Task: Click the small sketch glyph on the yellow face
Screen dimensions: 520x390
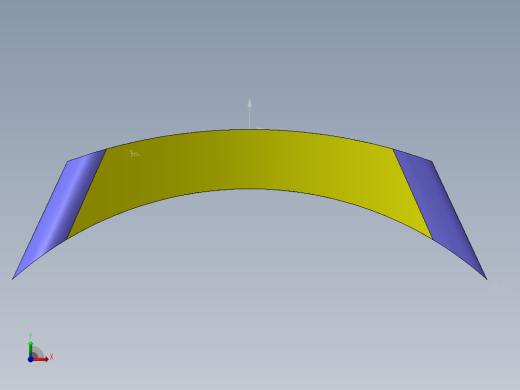Action: [135, 153]
